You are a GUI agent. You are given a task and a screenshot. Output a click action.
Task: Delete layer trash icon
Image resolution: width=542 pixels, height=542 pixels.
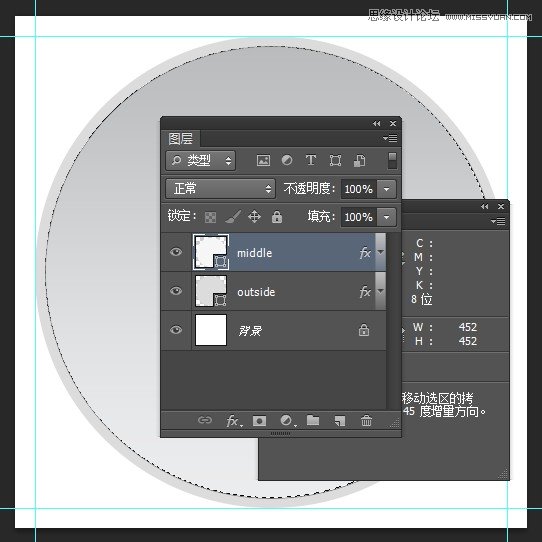pos(366,420)
